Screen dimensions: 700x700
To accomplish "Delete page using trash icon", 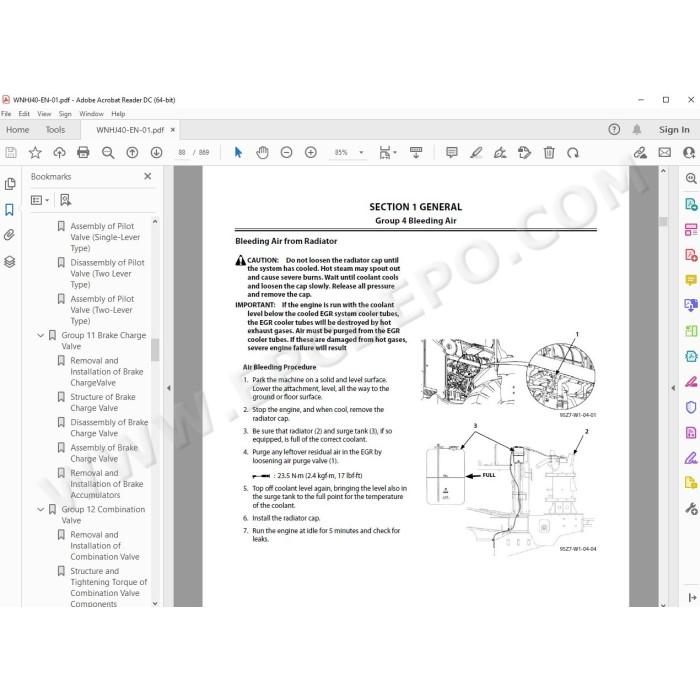I will tap(549, 153).
